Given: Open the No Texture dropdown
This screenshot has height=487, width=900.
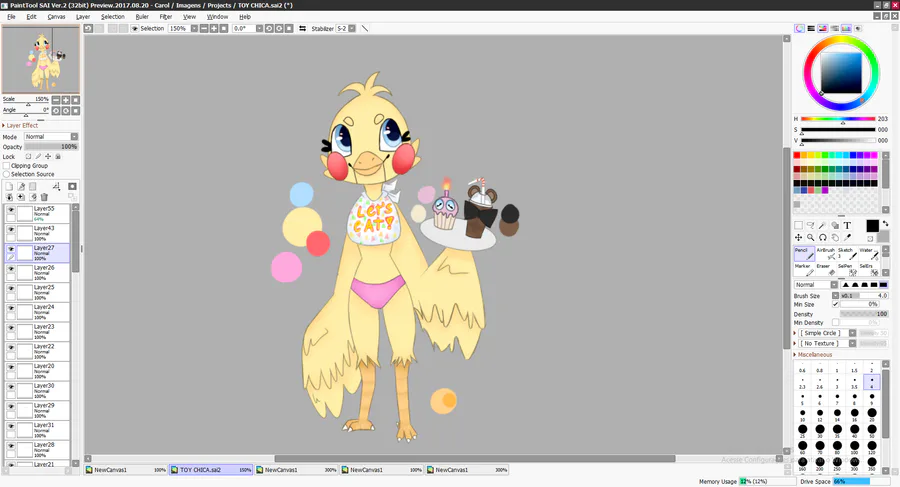Looking at the screenshot, I should (x=852, y=343).
